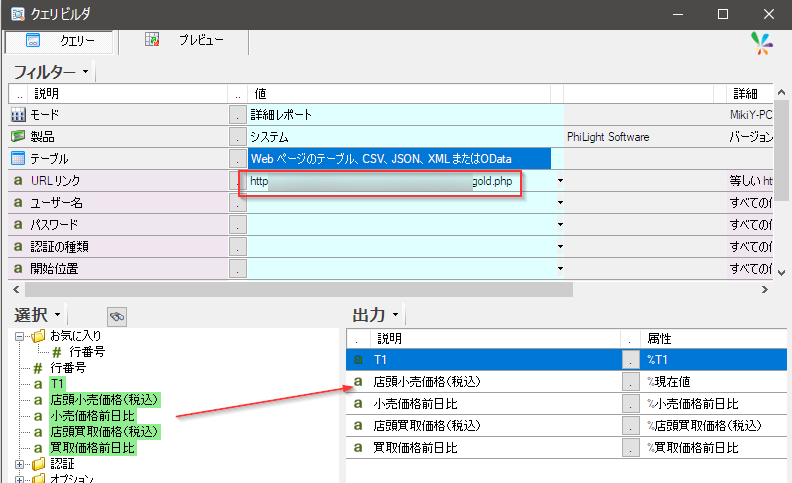
Task: Open the パスワード value dropdown arrow
Action: 560,224
